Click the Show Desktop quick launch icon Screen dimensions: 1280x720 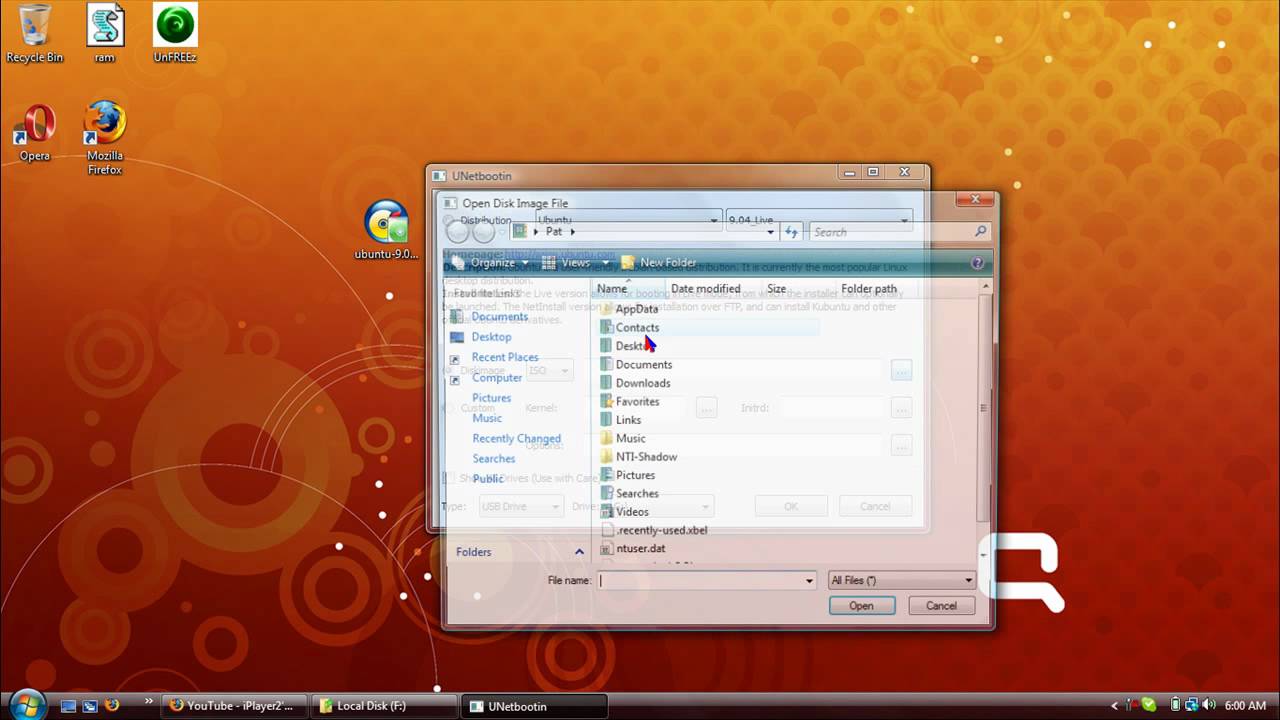point(68,706)
